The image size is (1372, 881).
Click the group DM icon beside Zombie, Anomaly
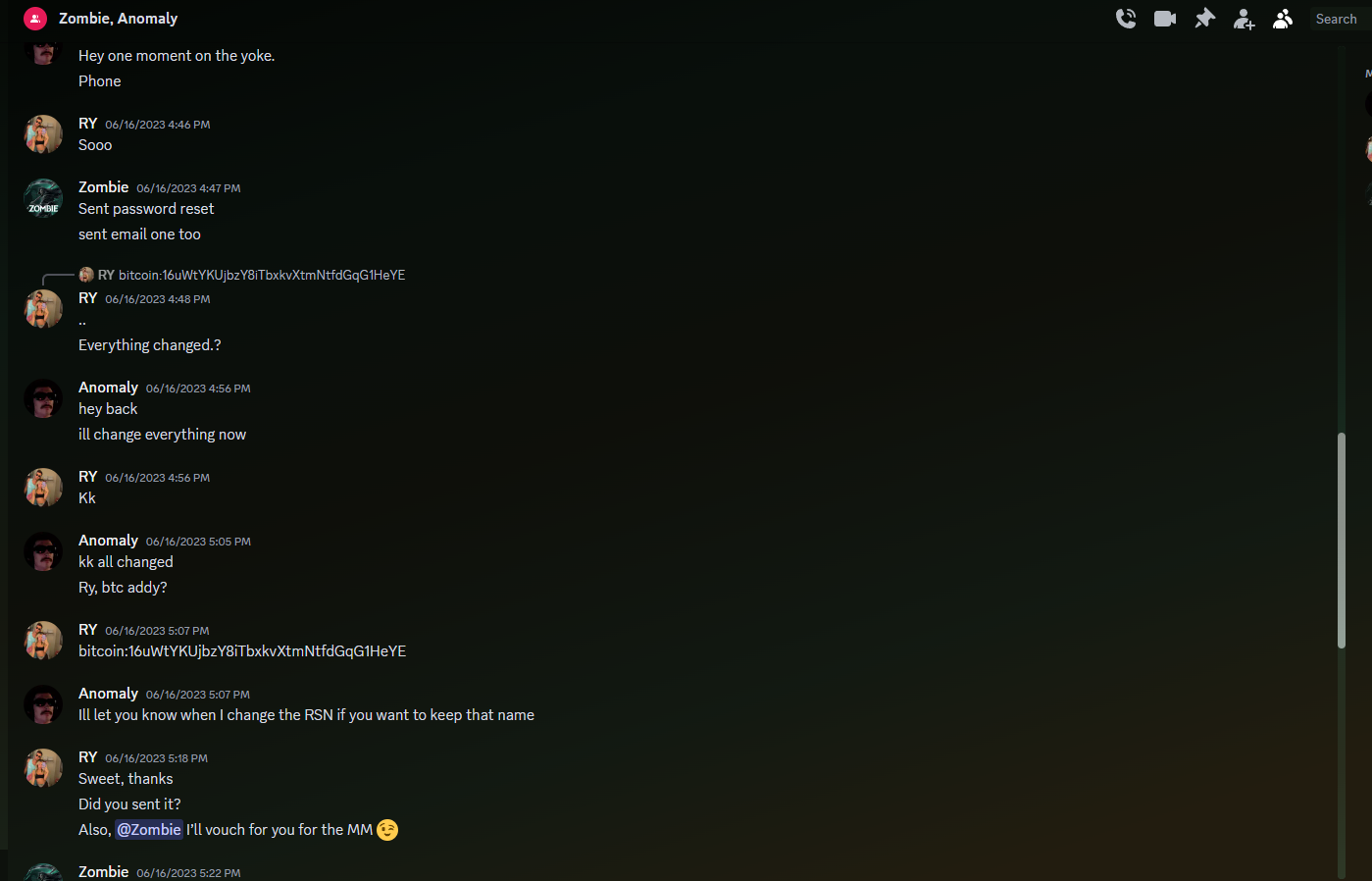[x=35, y=19]
